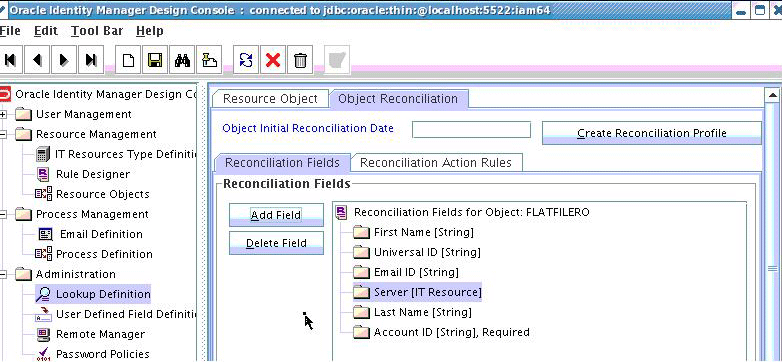Click the Reconciliation Fields for Object: FLATFILERO label

472,212
